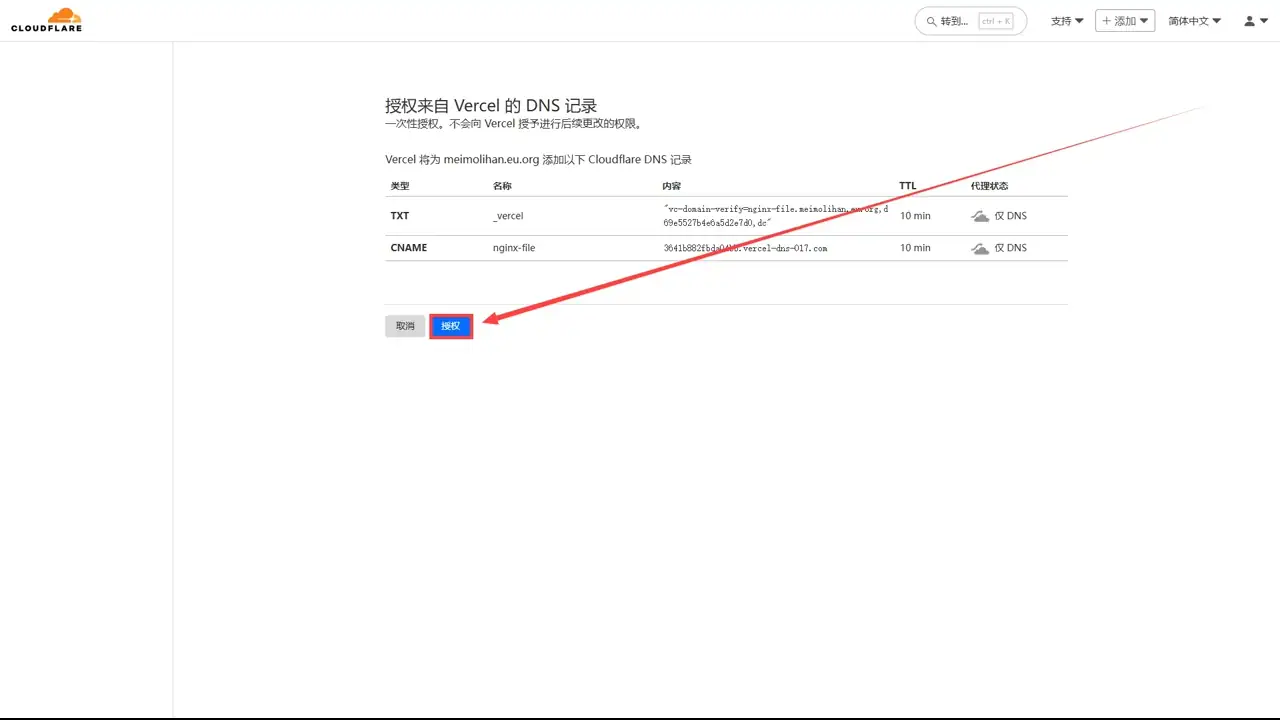Click 仅 DNS status in TXT row
1280x720 pixels.
1010,216
